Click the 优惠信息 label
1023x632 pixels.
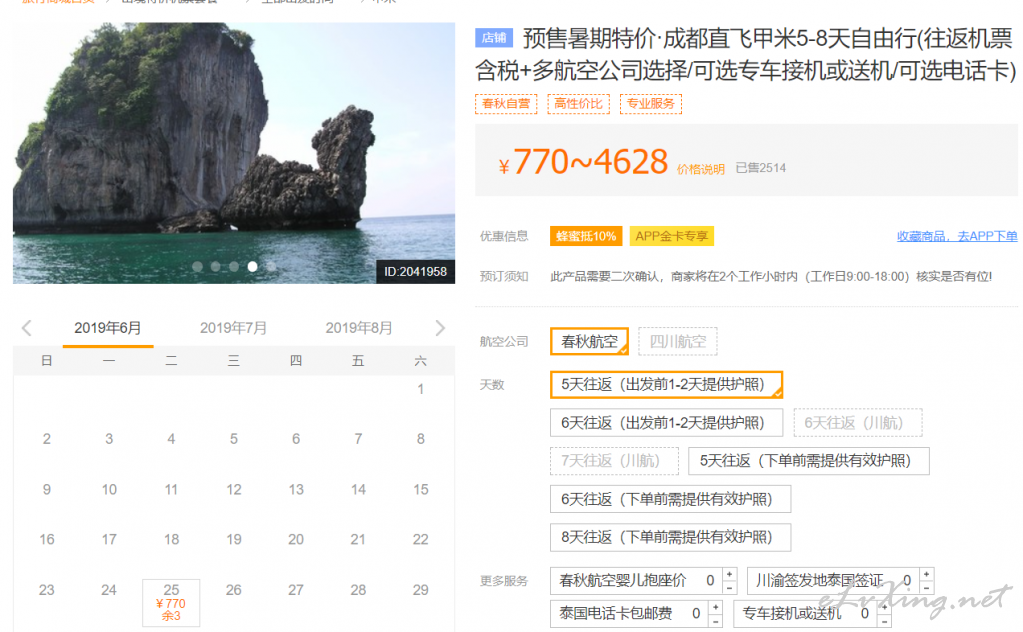504,236
